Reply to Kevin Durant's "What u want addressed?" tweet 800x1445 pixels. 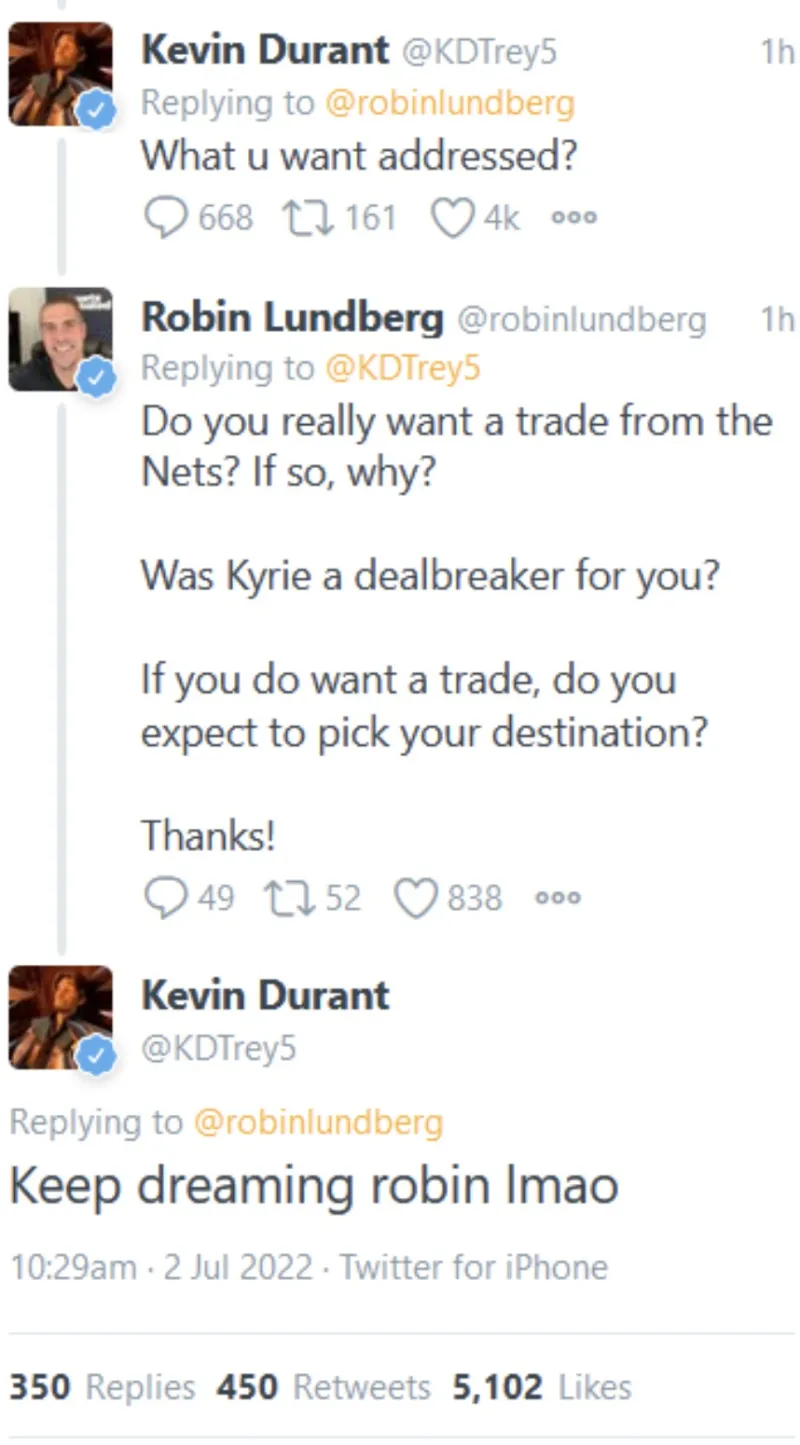(166, 217)
